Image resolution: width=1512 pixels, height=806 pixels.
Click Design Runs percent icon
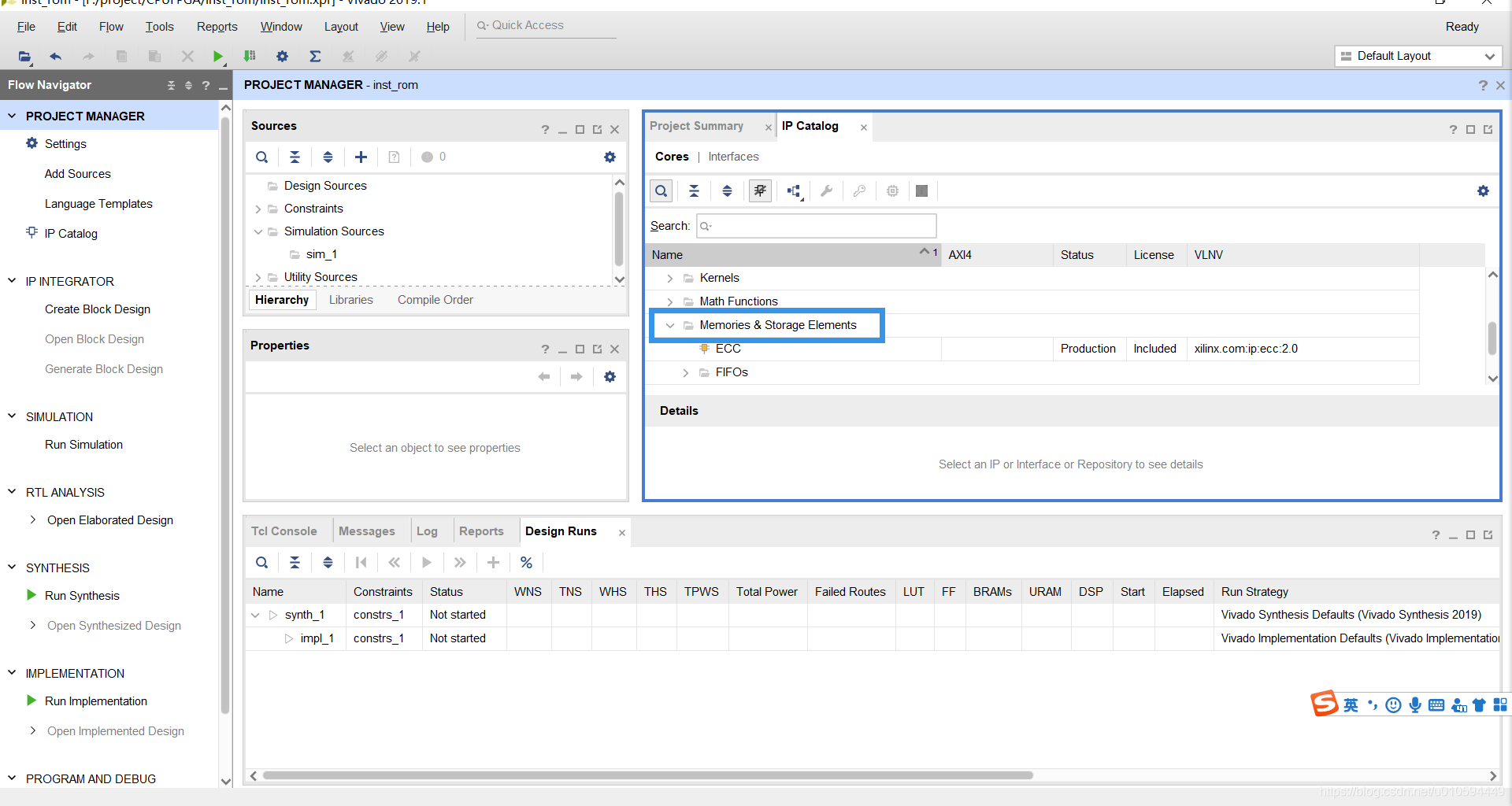pyautogui.click(x=526, y=562)
